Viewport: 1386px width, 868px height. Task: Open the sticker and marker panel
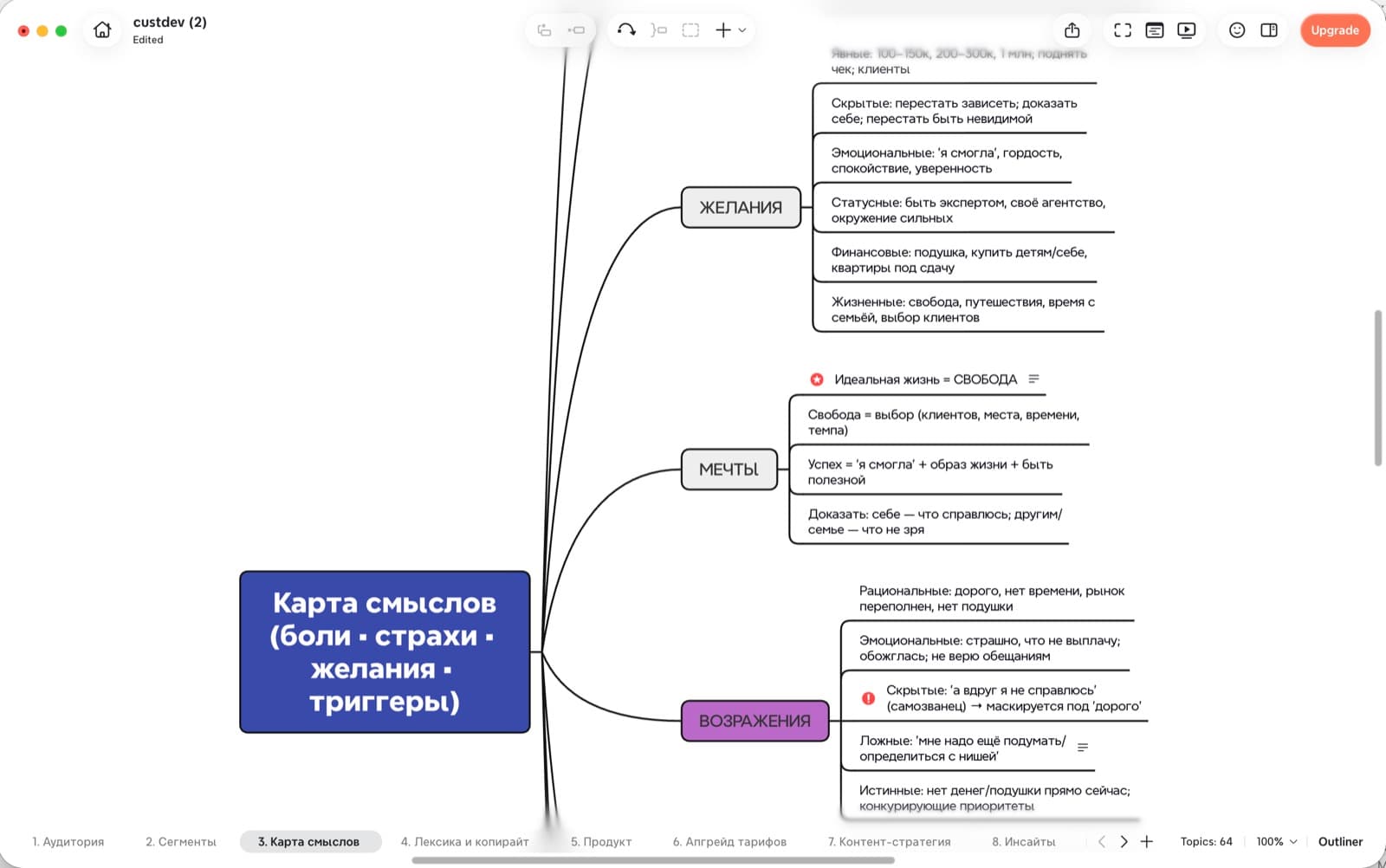(x=1237, y=30)
